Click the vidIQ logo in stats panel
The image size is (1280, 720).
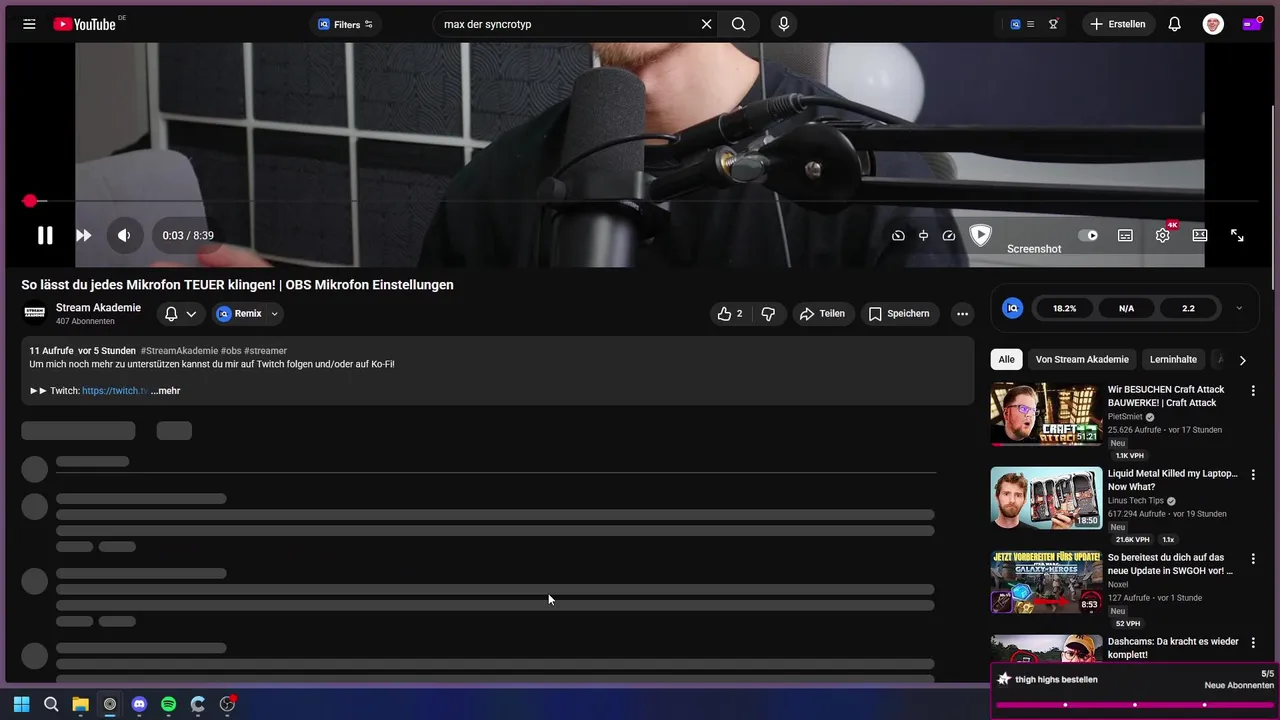pos(1013,308)
